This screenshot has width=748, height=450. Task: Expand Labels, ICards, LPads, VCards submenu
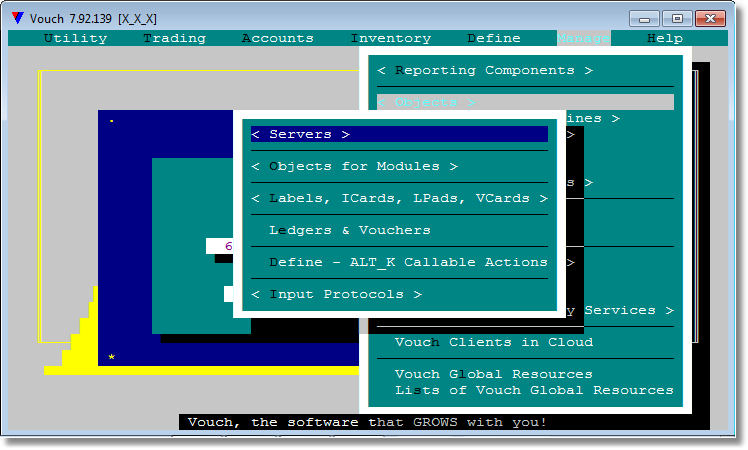(399, 198)
